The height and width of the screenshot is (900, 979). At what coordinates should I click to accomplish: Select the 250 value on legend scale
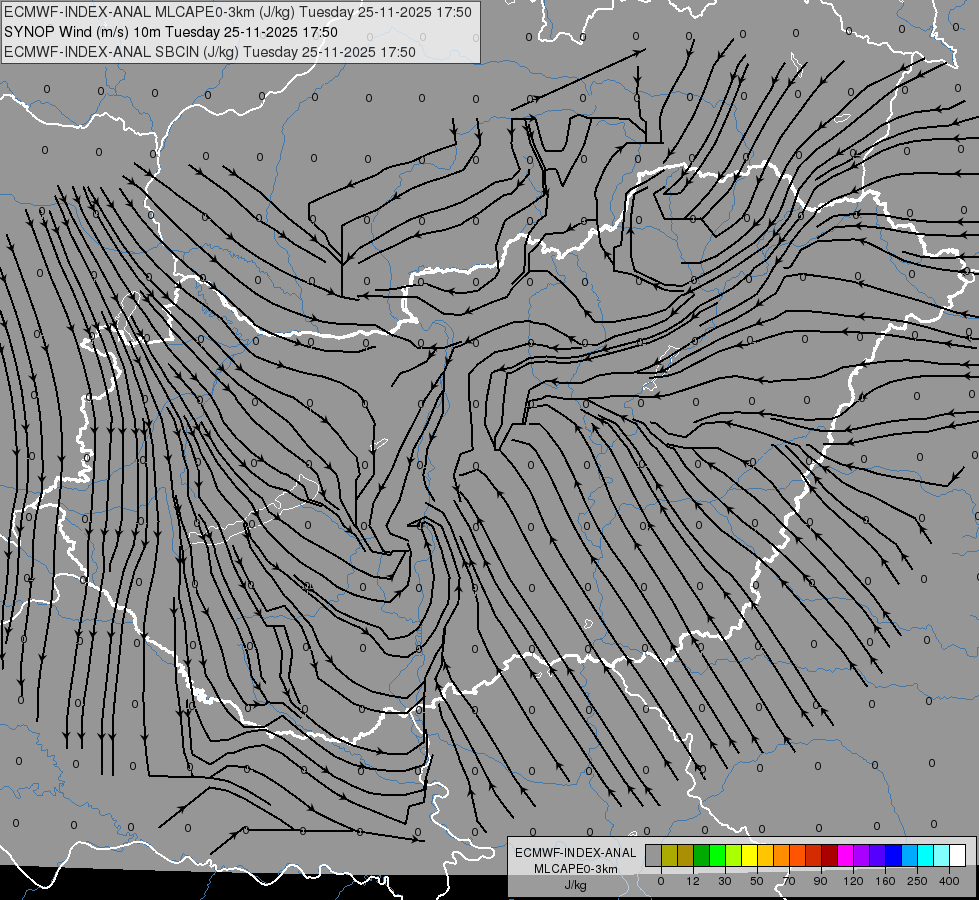click(917, 881)
